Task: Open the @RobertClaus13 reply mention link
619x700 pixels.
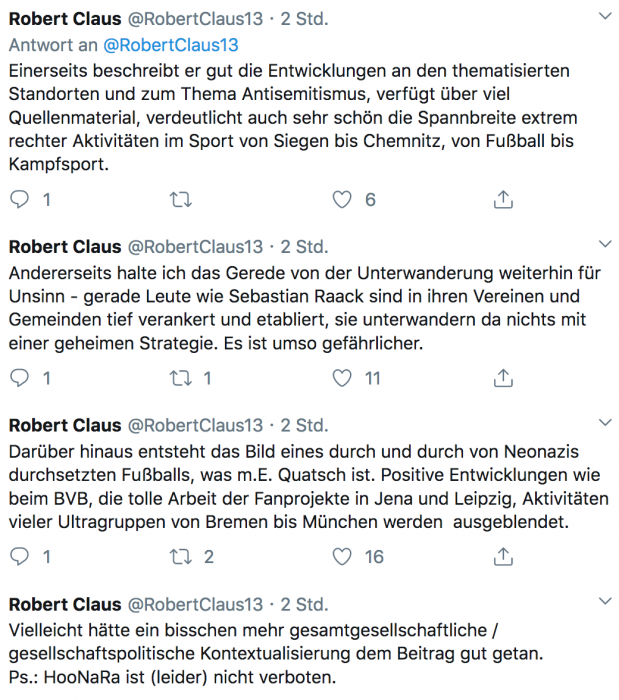Action: click(x=171, y=45)
